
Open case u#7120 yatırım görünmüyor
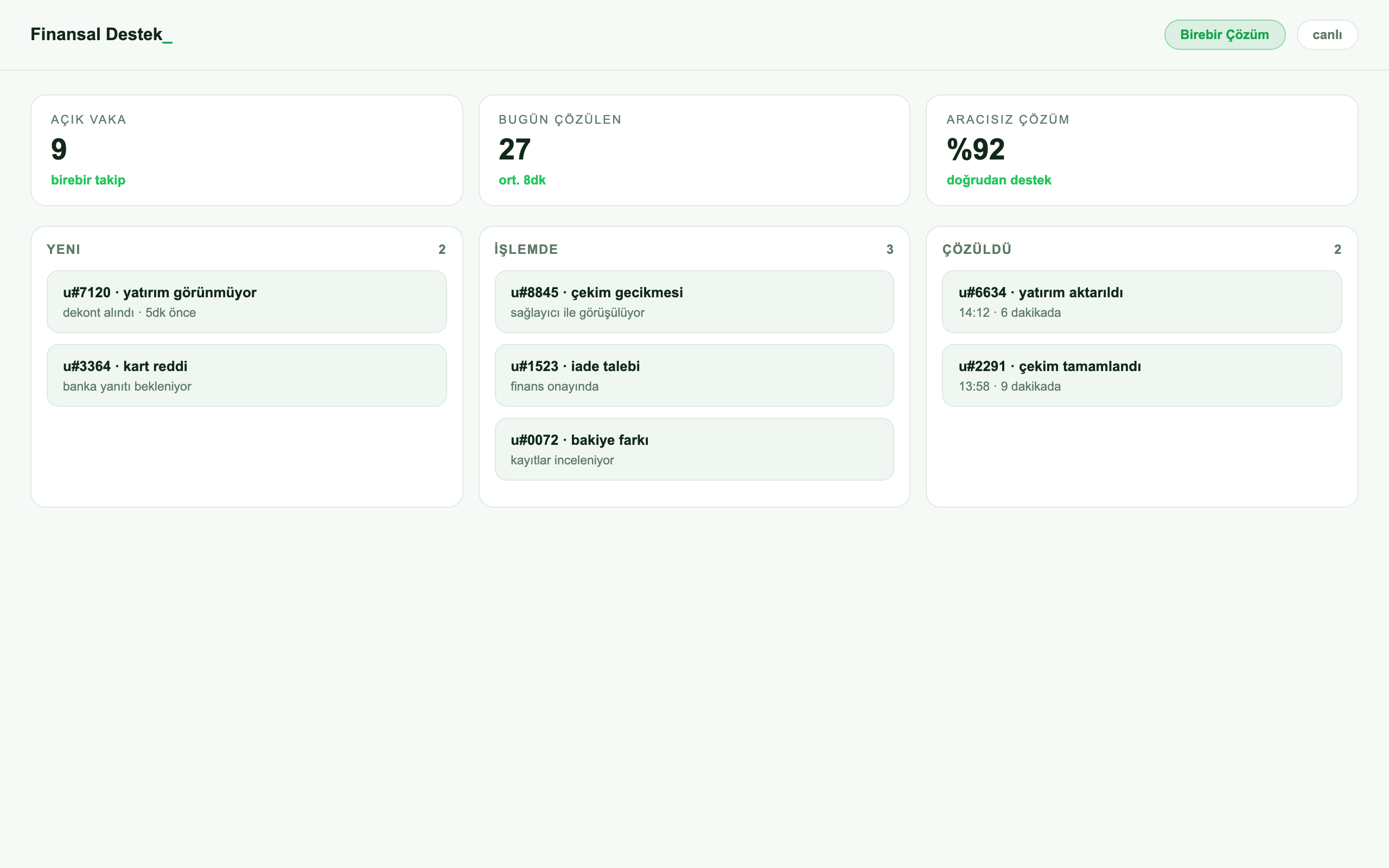247,302
